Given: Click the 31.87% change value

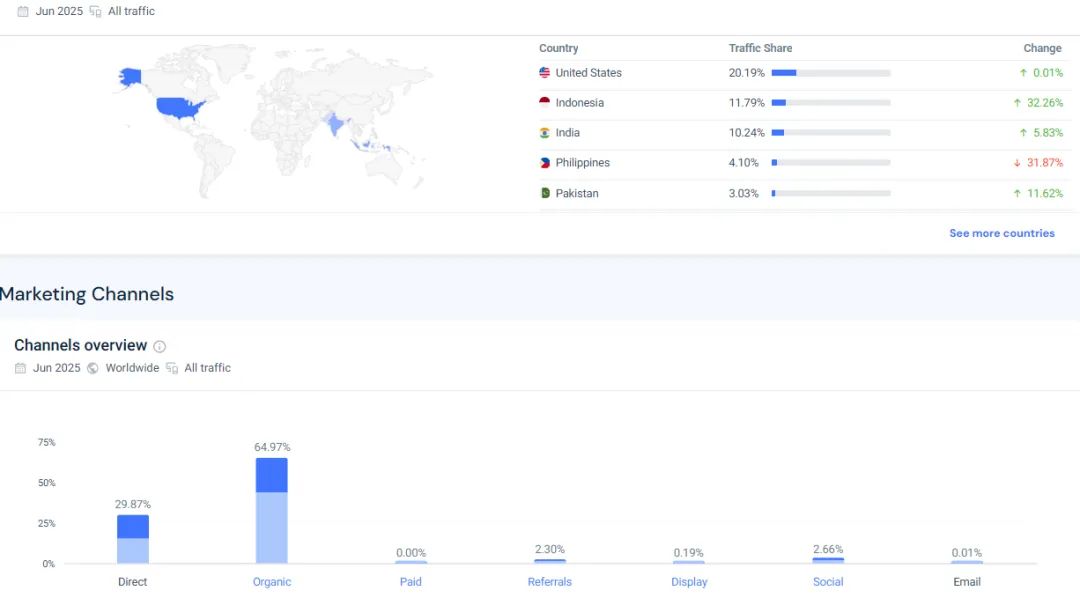Looking at the screenshot, I should [x=1045, y=163].
